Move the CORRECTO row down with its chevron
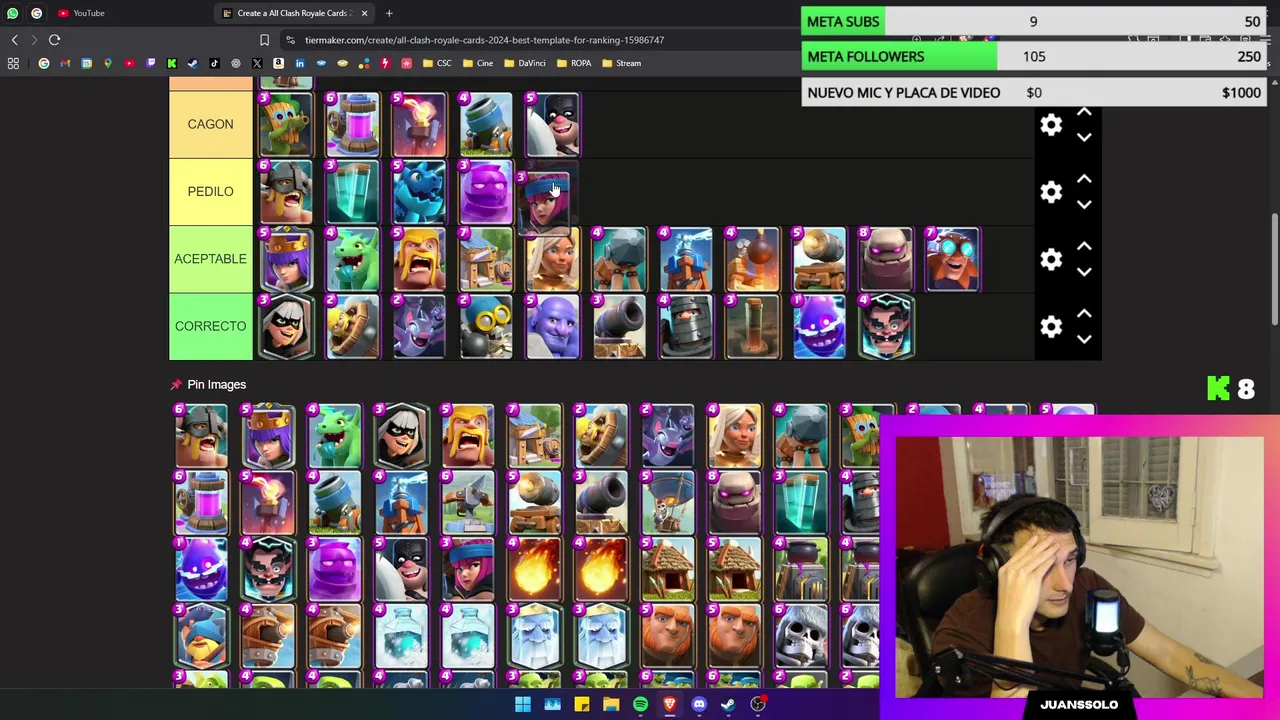Screen dimensions: 1280x720 click(1084, 338)
